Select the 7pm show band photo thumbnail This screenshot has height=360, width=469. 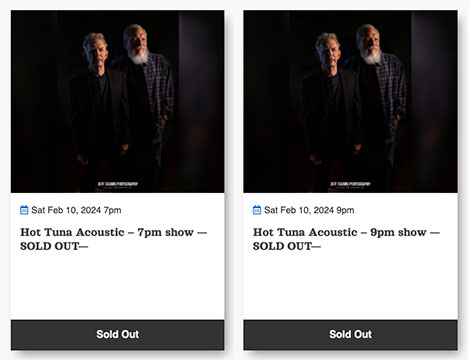coord(118,101)
